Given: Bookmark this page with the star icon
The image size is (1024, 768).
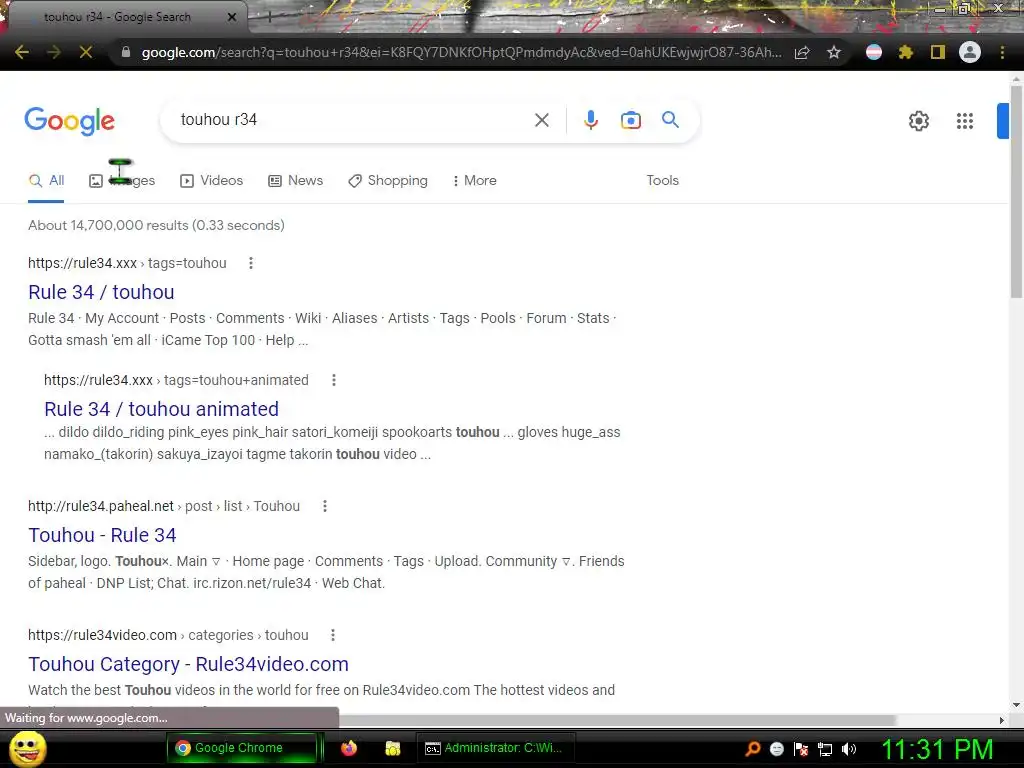Looking at the screenshot, I should [833, 52].
